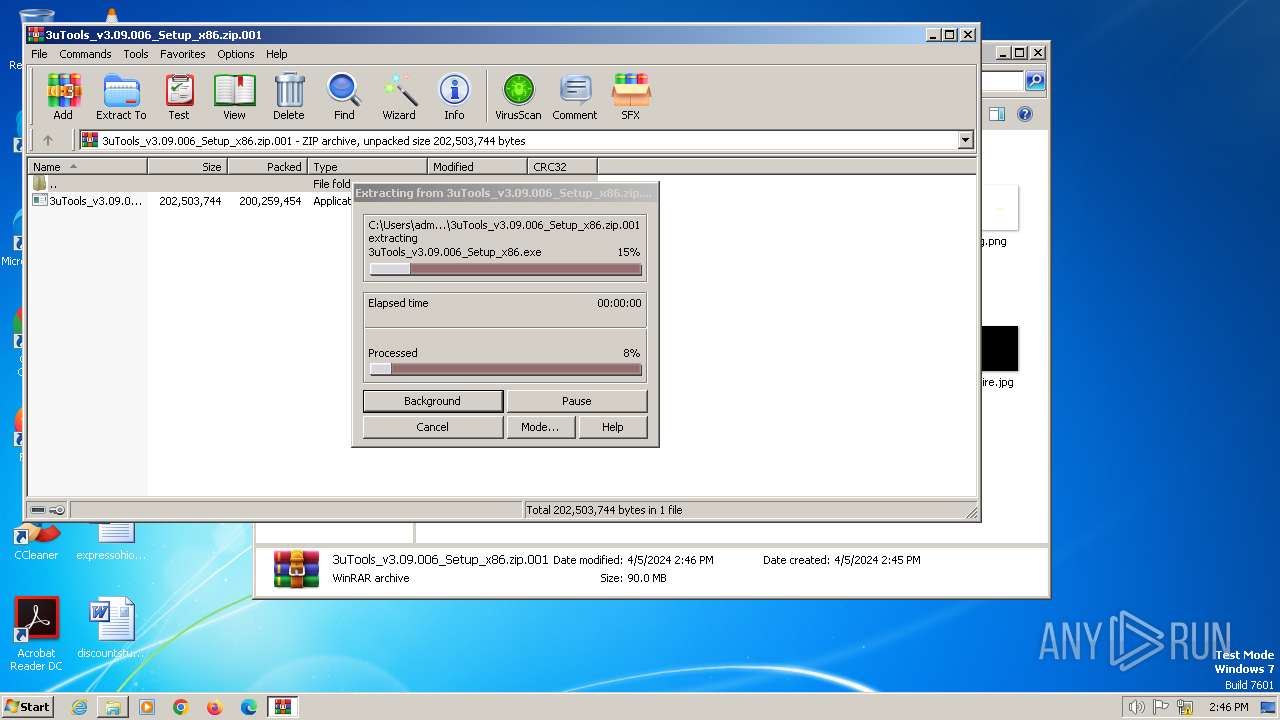Sort by Type column header
The height and width of the screenshot is (720, 1280).
tap(368, 167)
